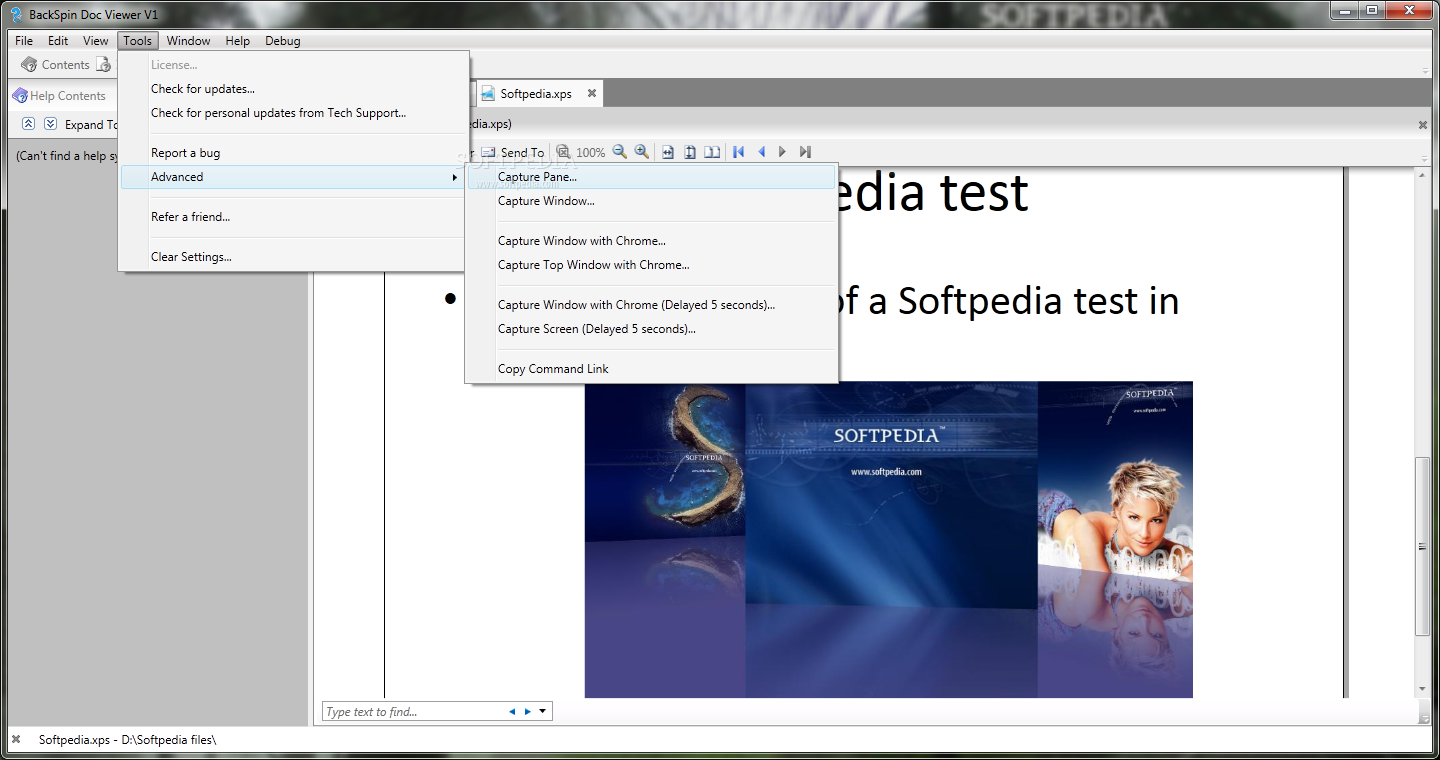Viewport: 1440px width, 760px height.
Task: Click the Send To toolbar button
Action: coord(513,153)
